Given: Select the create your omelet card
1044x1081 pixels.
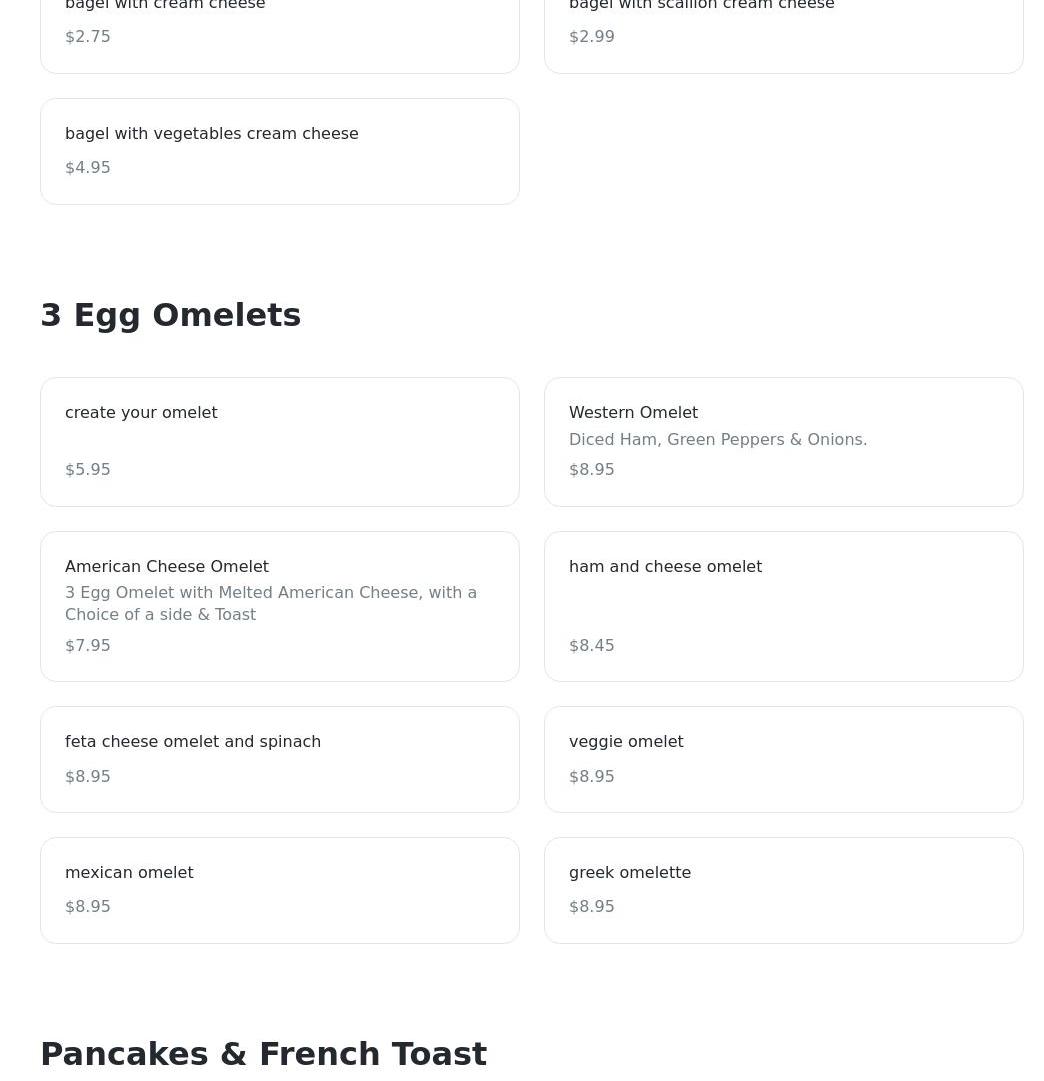Looking at the screenshot, I should coord(279,442).
